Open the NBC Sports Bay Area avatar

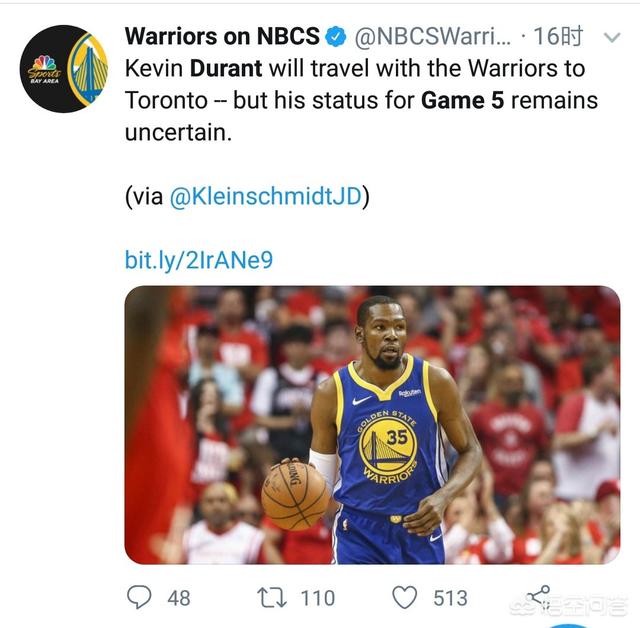(64, 70)
